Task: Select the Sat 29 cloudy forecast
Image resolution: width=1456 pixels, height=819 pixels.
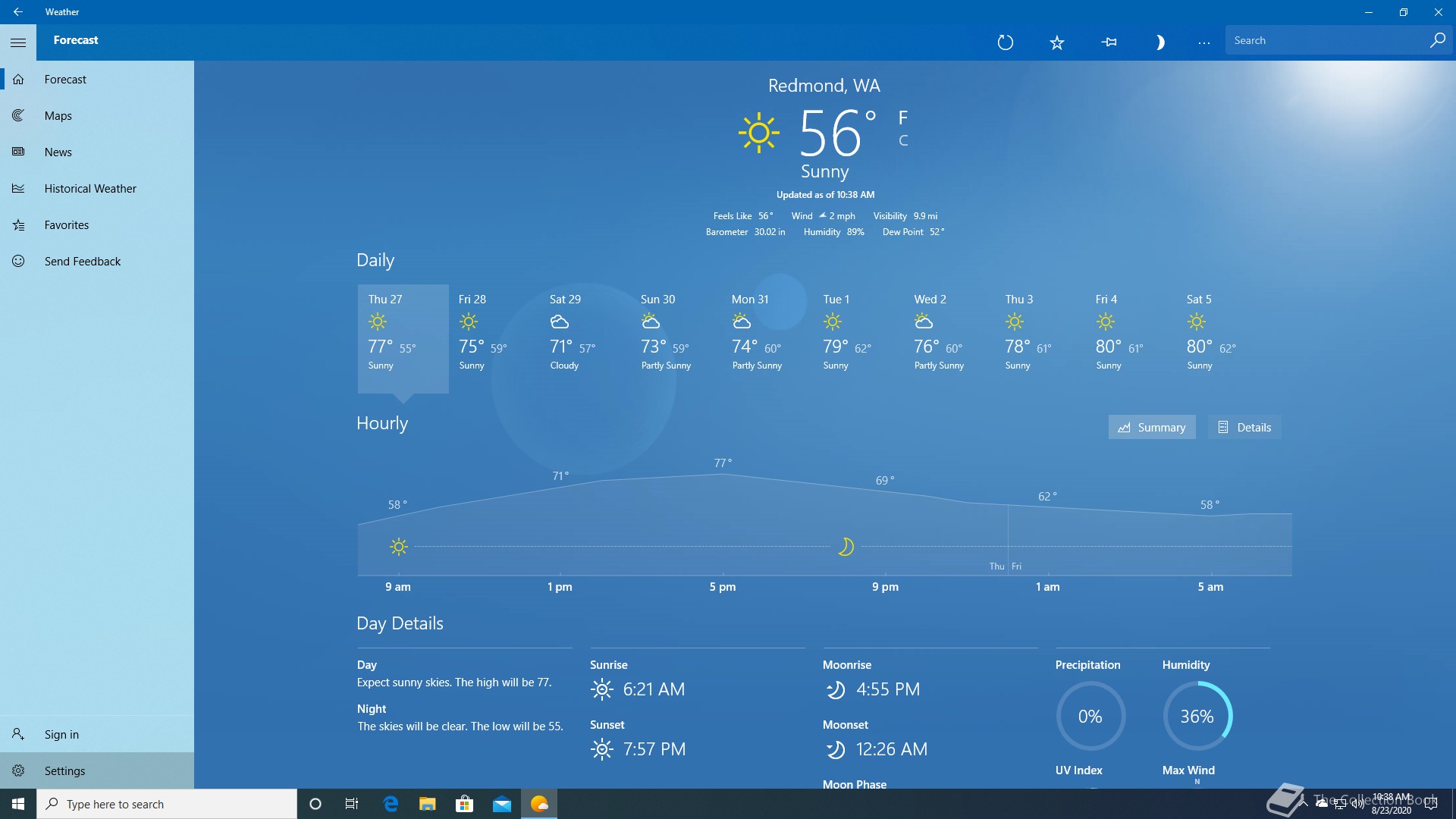Action: [x=585, y=338]
